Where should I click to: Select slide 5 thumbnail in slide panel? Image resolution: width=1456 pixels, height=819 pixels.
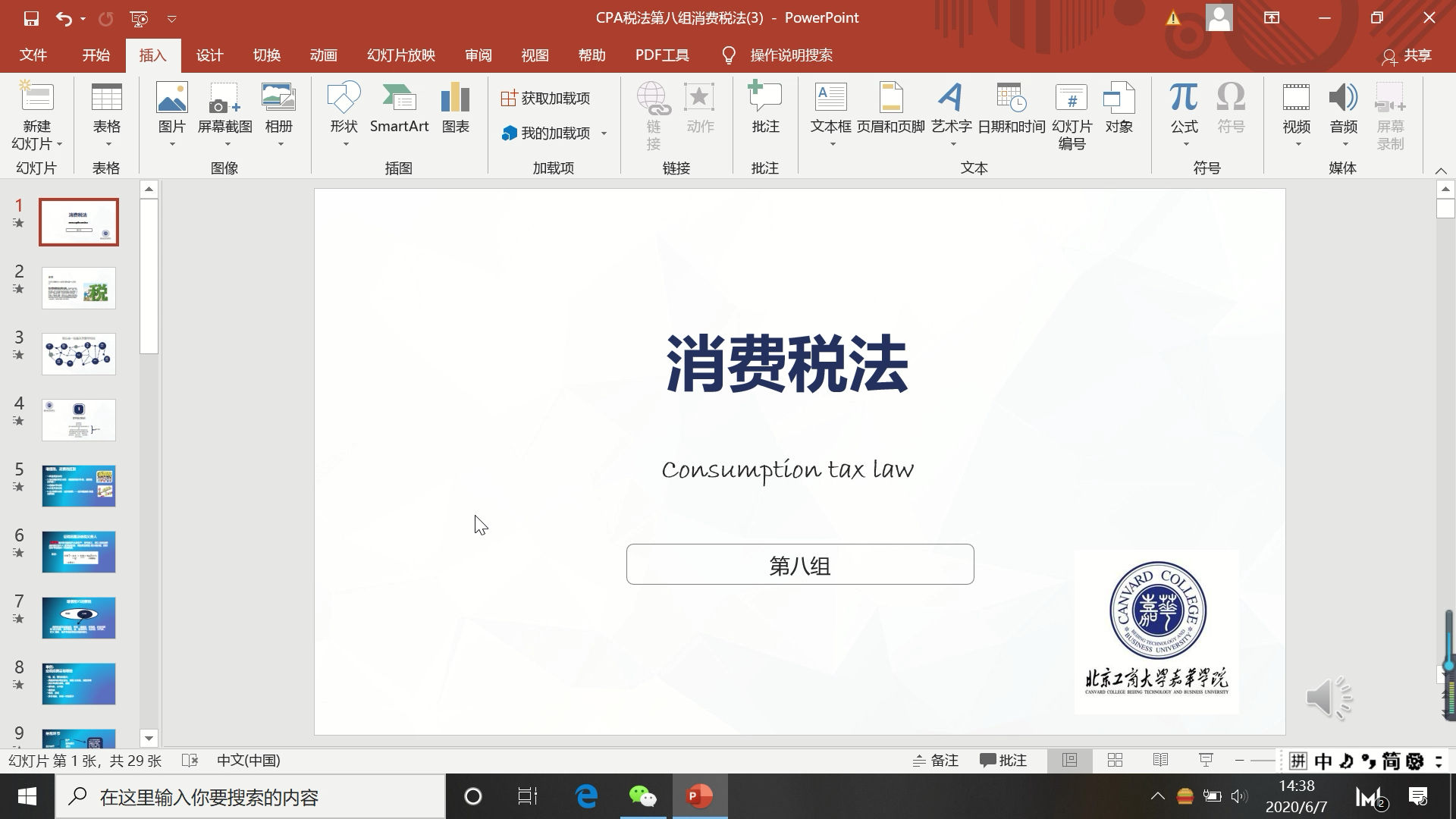(78, 485)
